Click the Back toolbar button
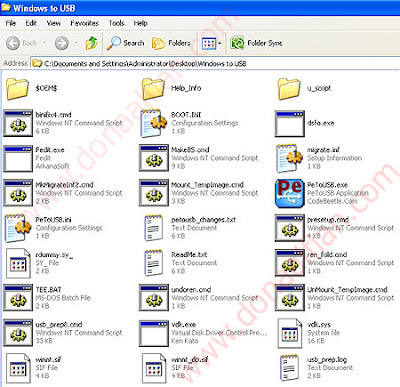The image size is (400, 387). click(x=22, y=43)
